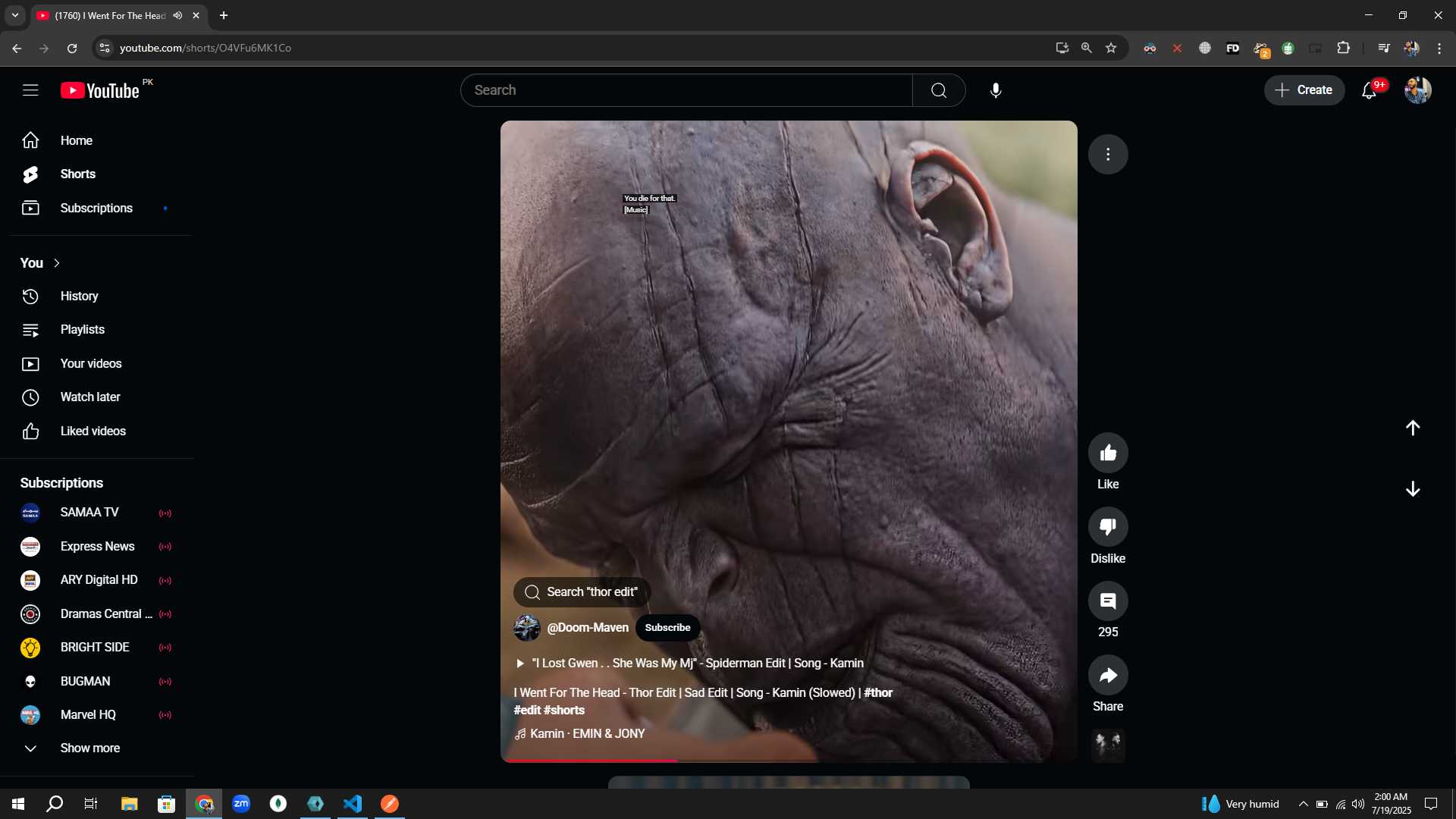Expand the You section chevron
The height and width of the screenshot is (819, 1456).
coord(57,263)
